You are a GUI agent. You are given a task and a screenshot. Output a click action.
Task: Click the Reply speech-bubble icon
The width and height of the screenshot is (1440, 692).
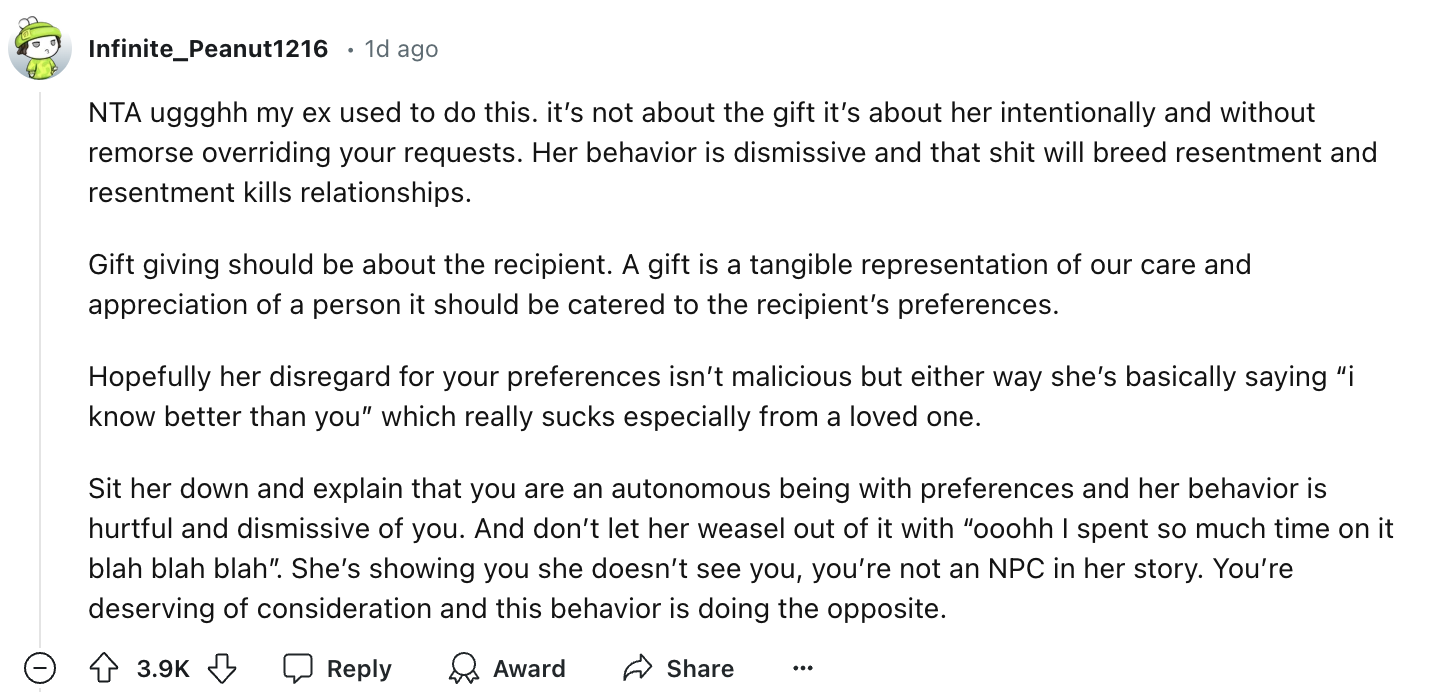pyautogui.click(x=302, y=667)
